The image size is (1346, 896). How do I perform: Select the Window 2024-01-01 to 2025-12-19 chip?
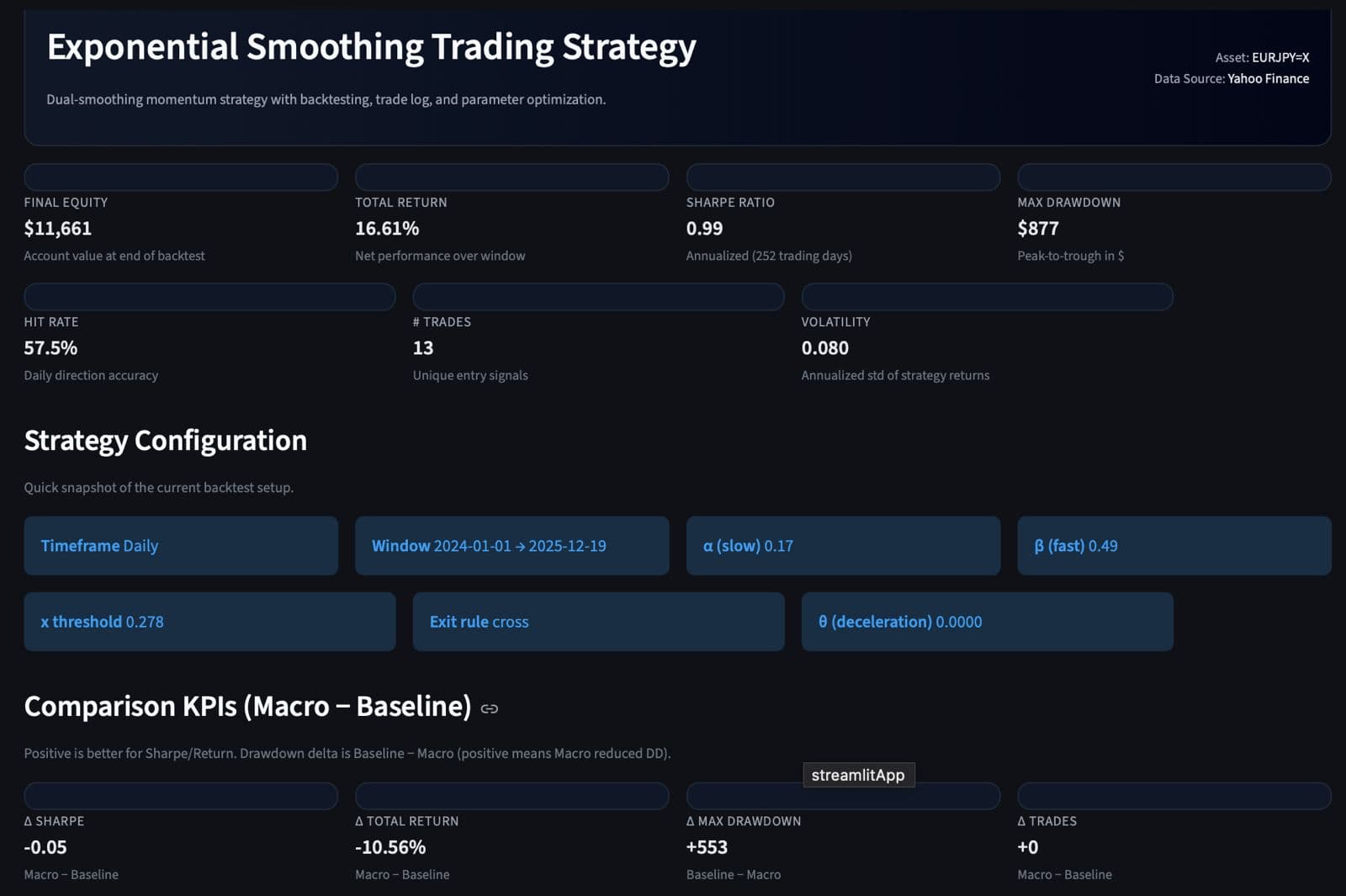pyautogui.click(x=511, y=546)
